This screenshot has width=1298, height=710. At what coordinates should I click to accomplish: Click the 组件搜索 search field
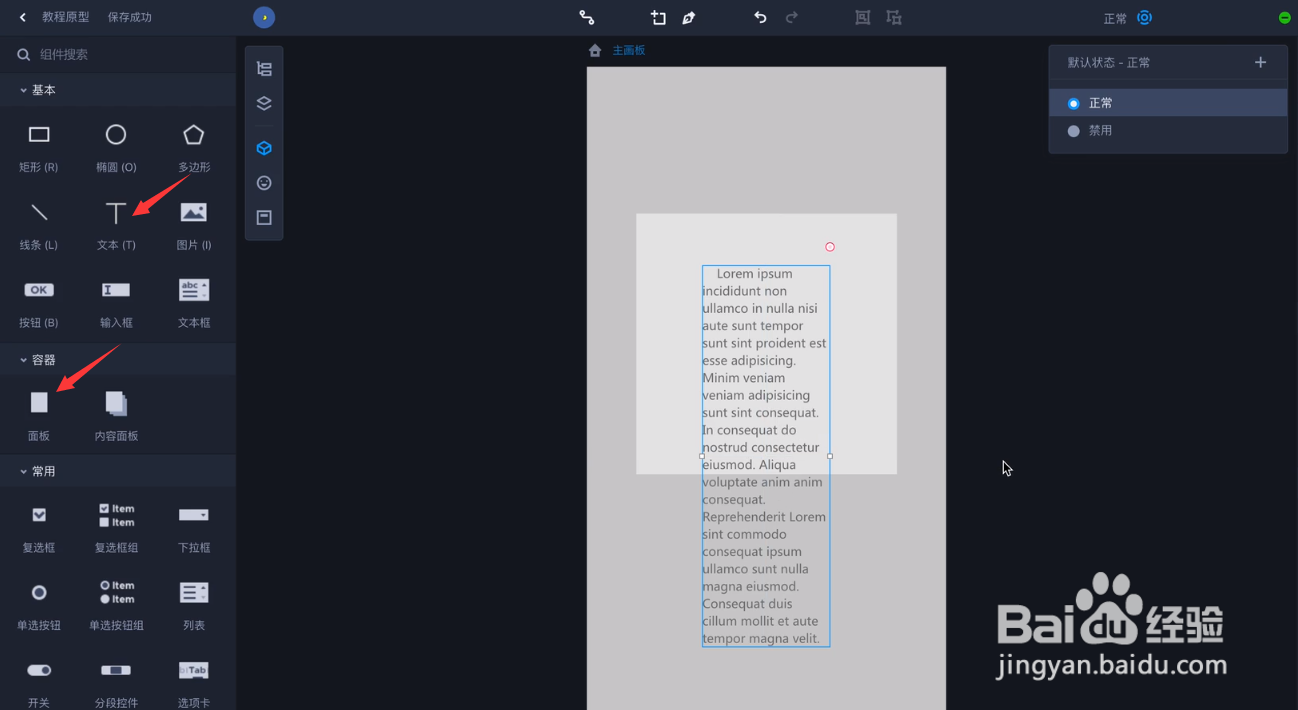pos(118,55)
